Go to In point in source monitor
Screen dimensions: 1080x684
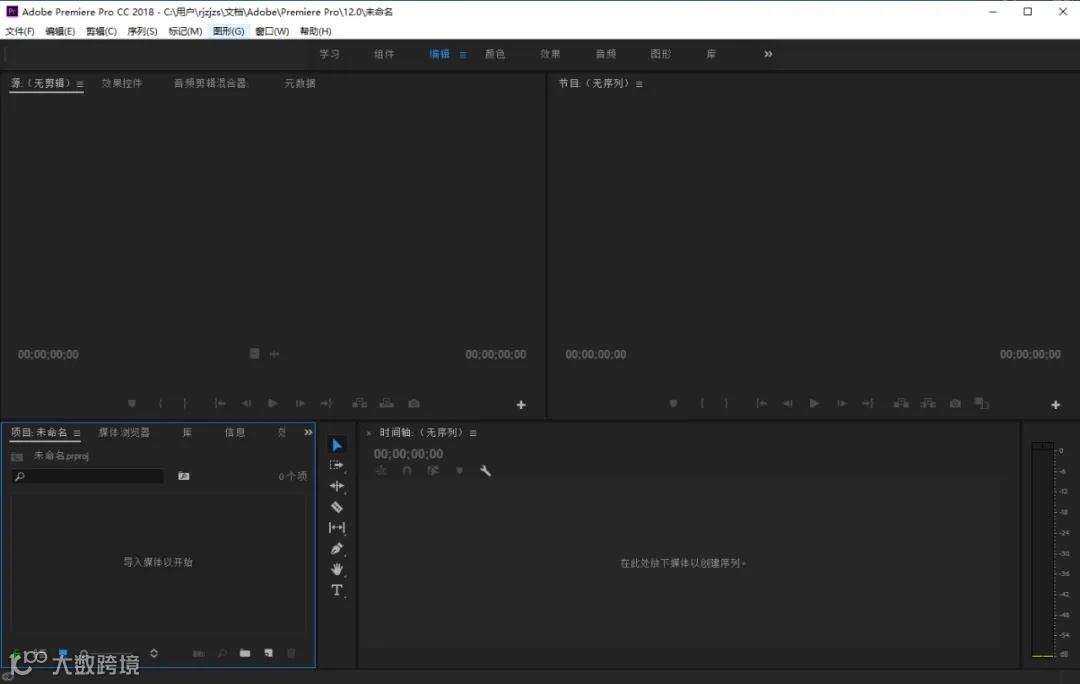point(220,404)
